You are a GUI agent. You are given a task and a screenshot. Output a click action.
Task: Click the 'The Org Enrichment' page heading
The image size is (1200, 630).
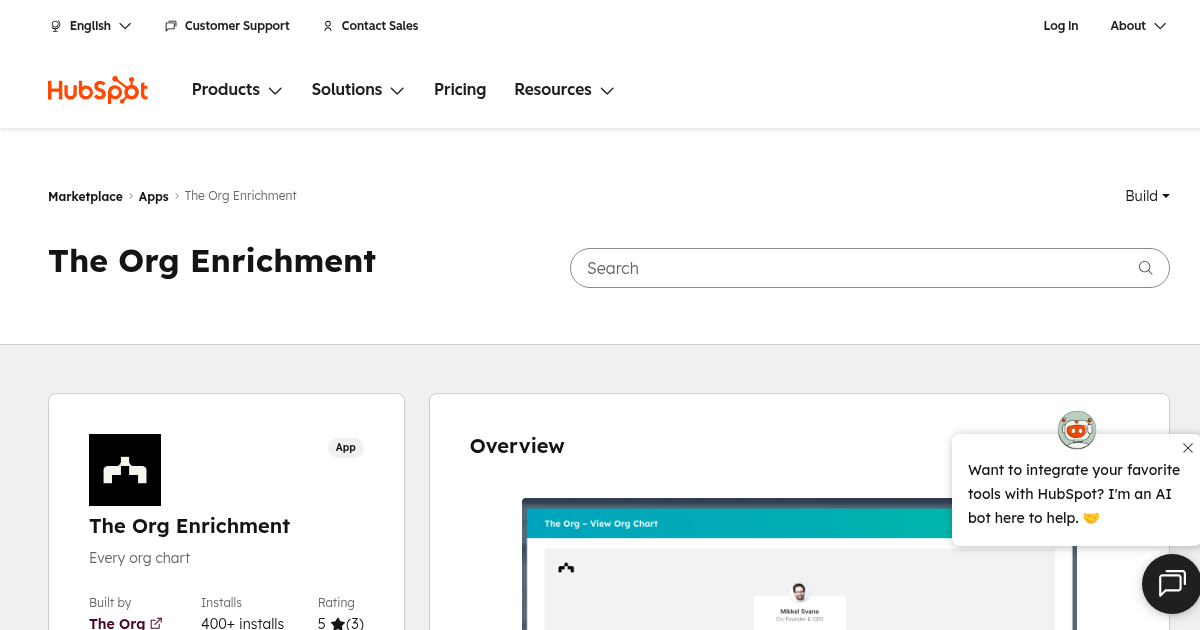212,261
